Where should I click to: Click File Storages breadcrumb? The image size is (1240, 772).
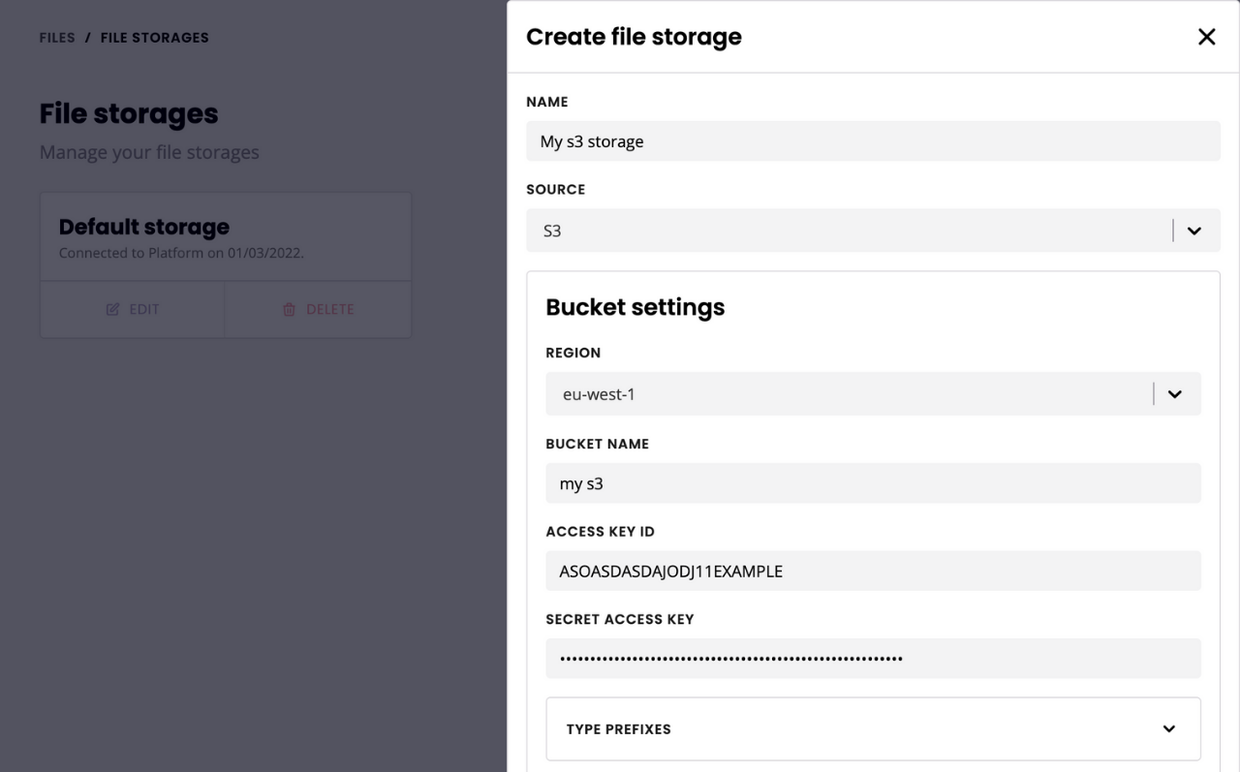coord(155,38)
